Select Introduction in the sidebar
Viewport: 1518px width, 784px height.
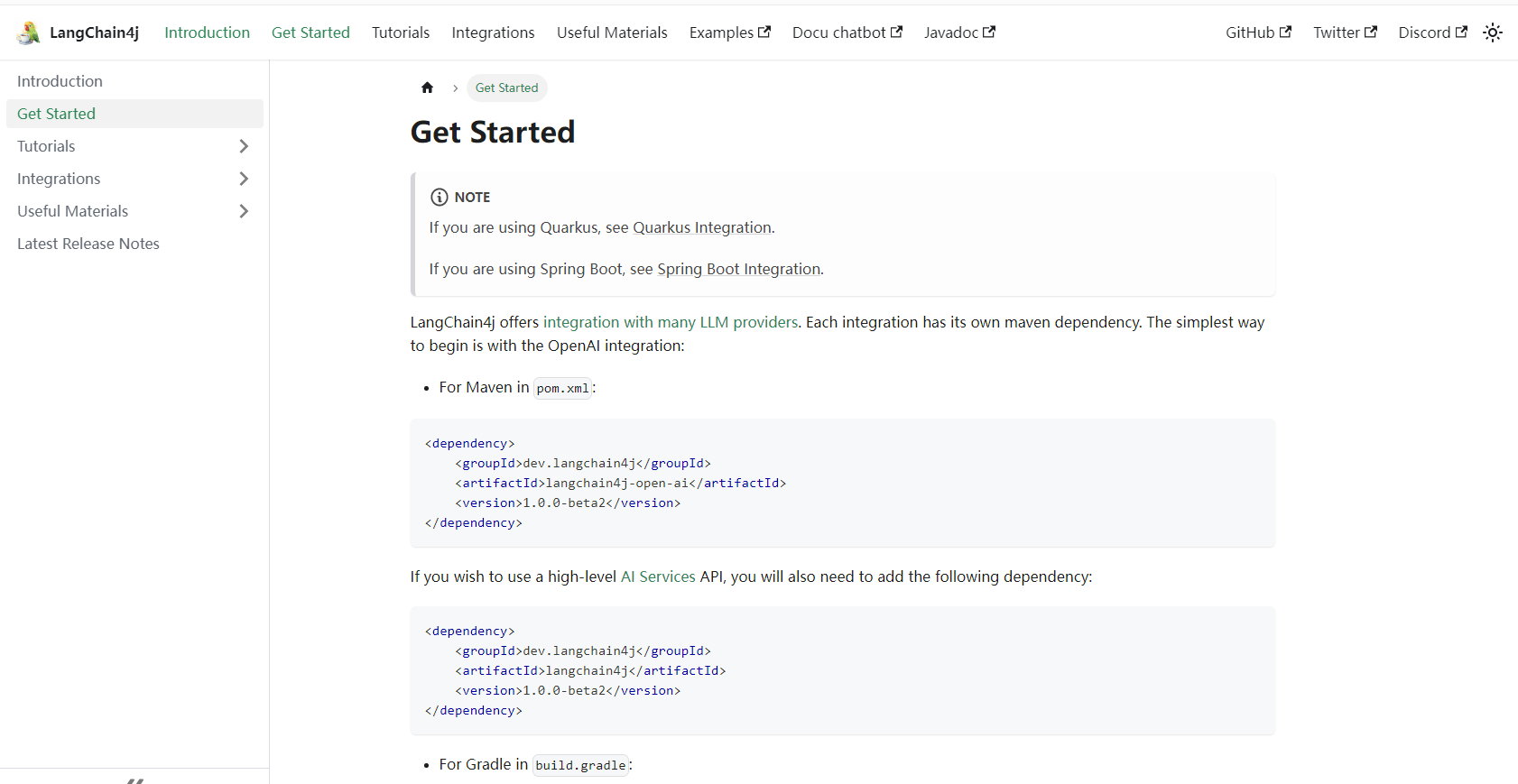click(134, 81)
